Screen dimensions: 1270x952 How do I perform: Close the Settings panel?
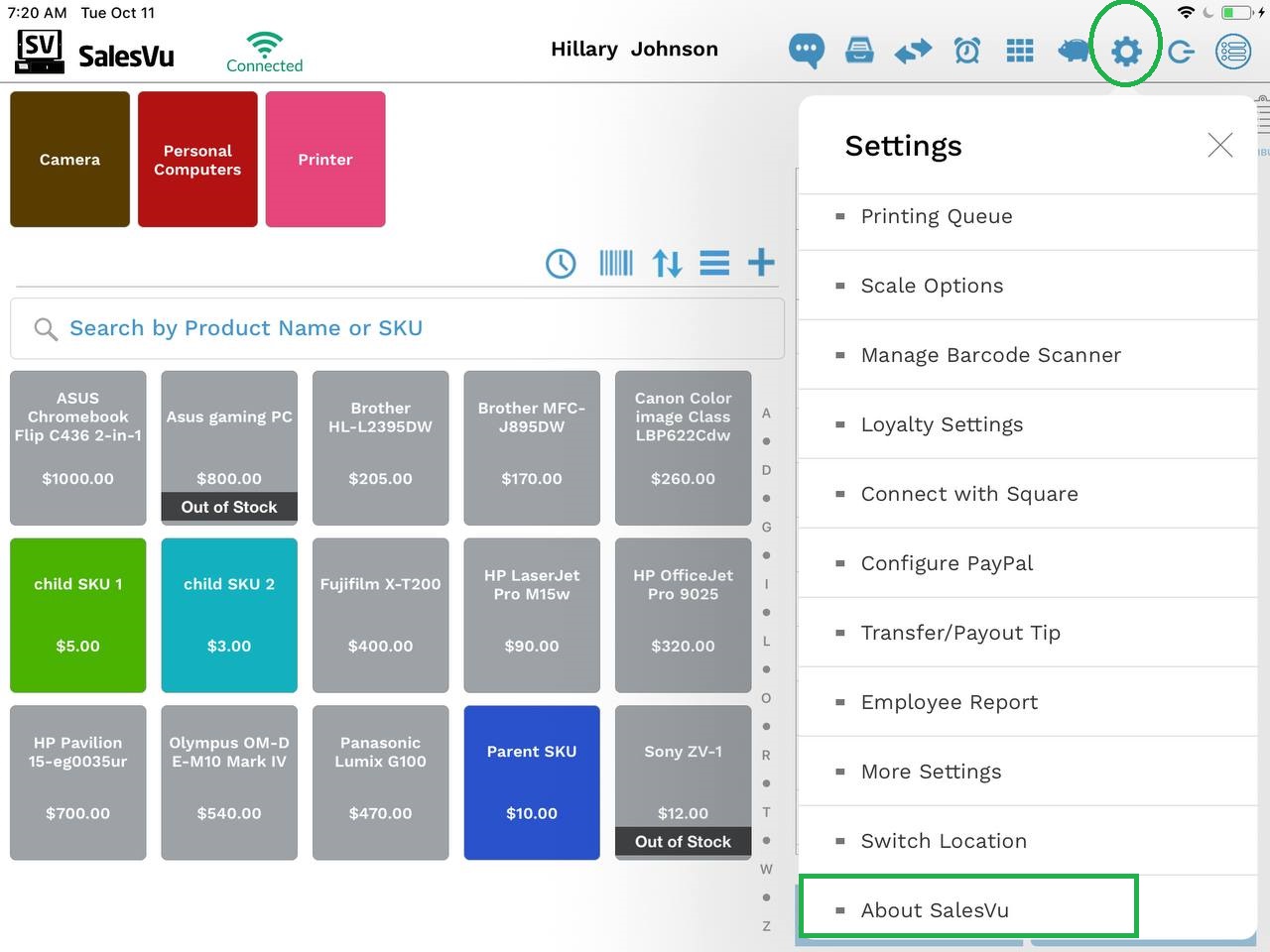[1220, 145]
